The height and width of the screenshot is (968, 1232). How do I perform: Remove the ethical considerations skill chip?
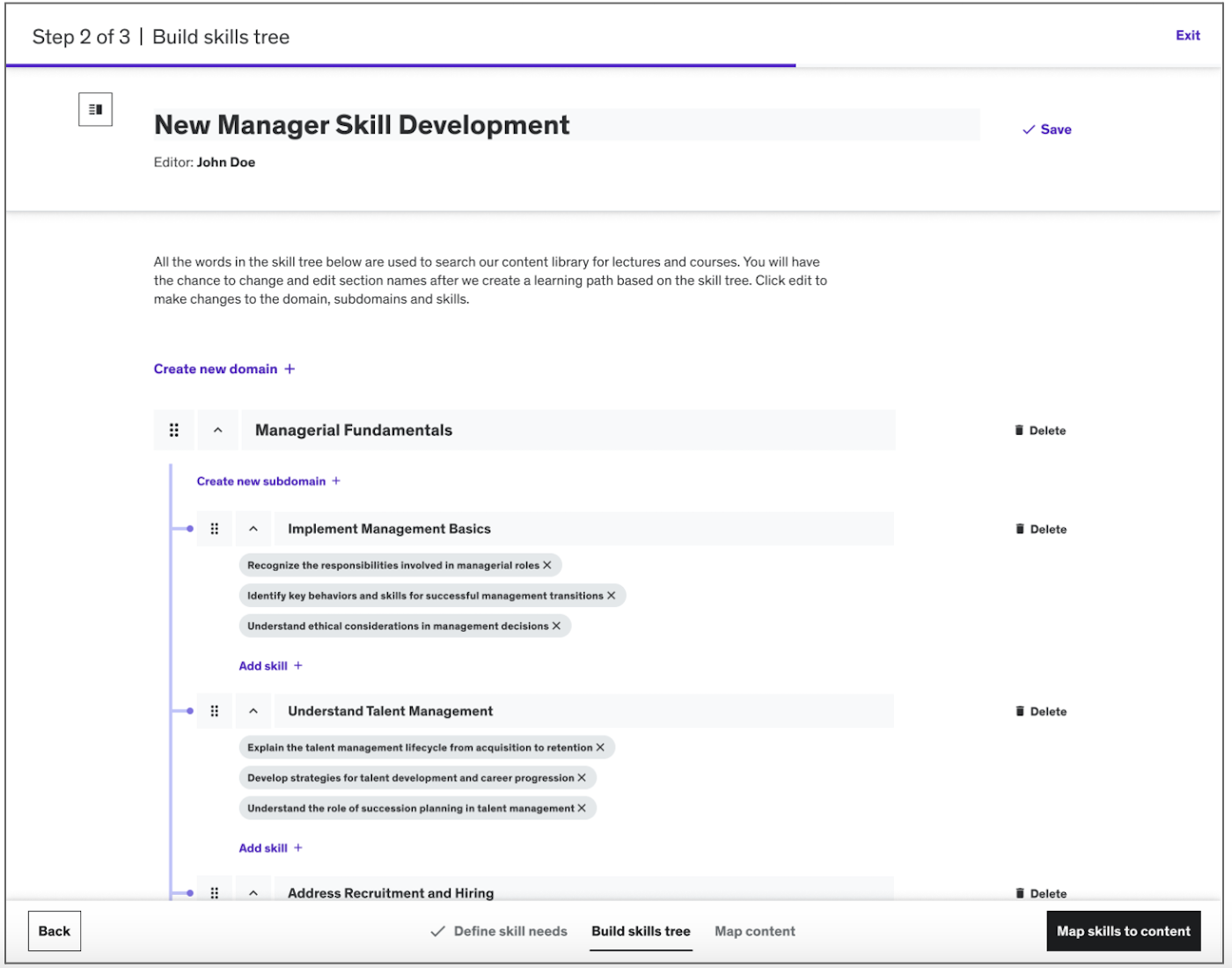click(x=556, y=626)
